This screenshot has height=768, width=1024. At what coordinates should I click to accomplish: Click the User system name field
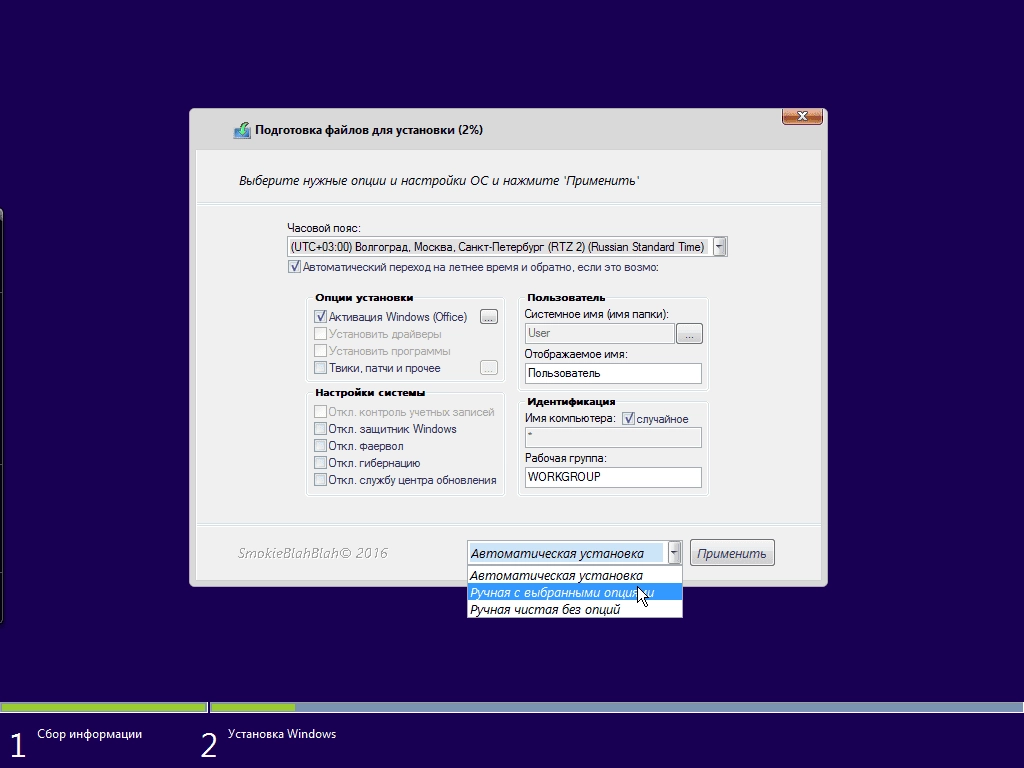click(600, 333)
